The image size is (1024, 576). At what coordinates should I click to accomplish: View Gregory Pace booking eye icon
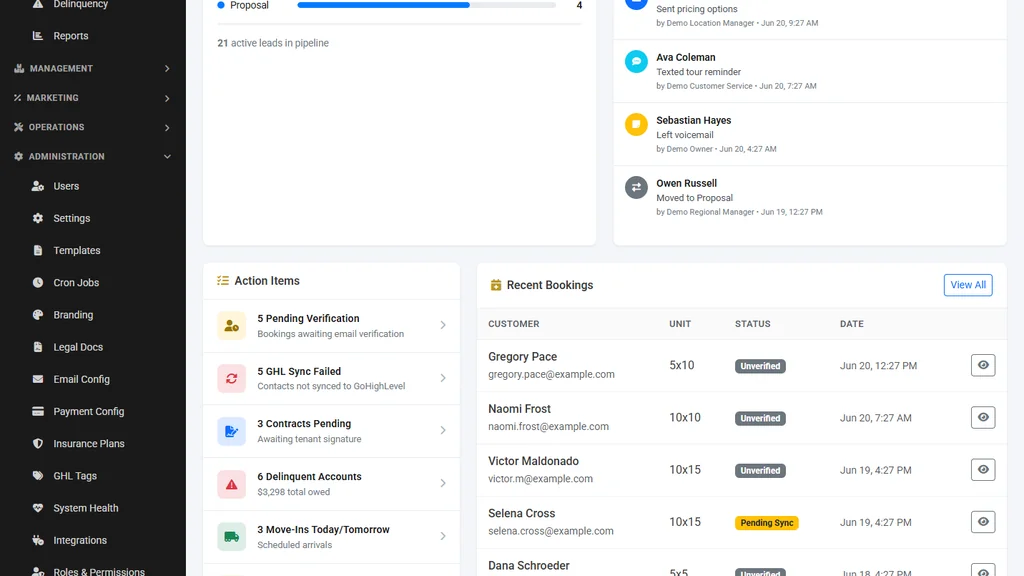pyautogui.click(x=983, y=365)
